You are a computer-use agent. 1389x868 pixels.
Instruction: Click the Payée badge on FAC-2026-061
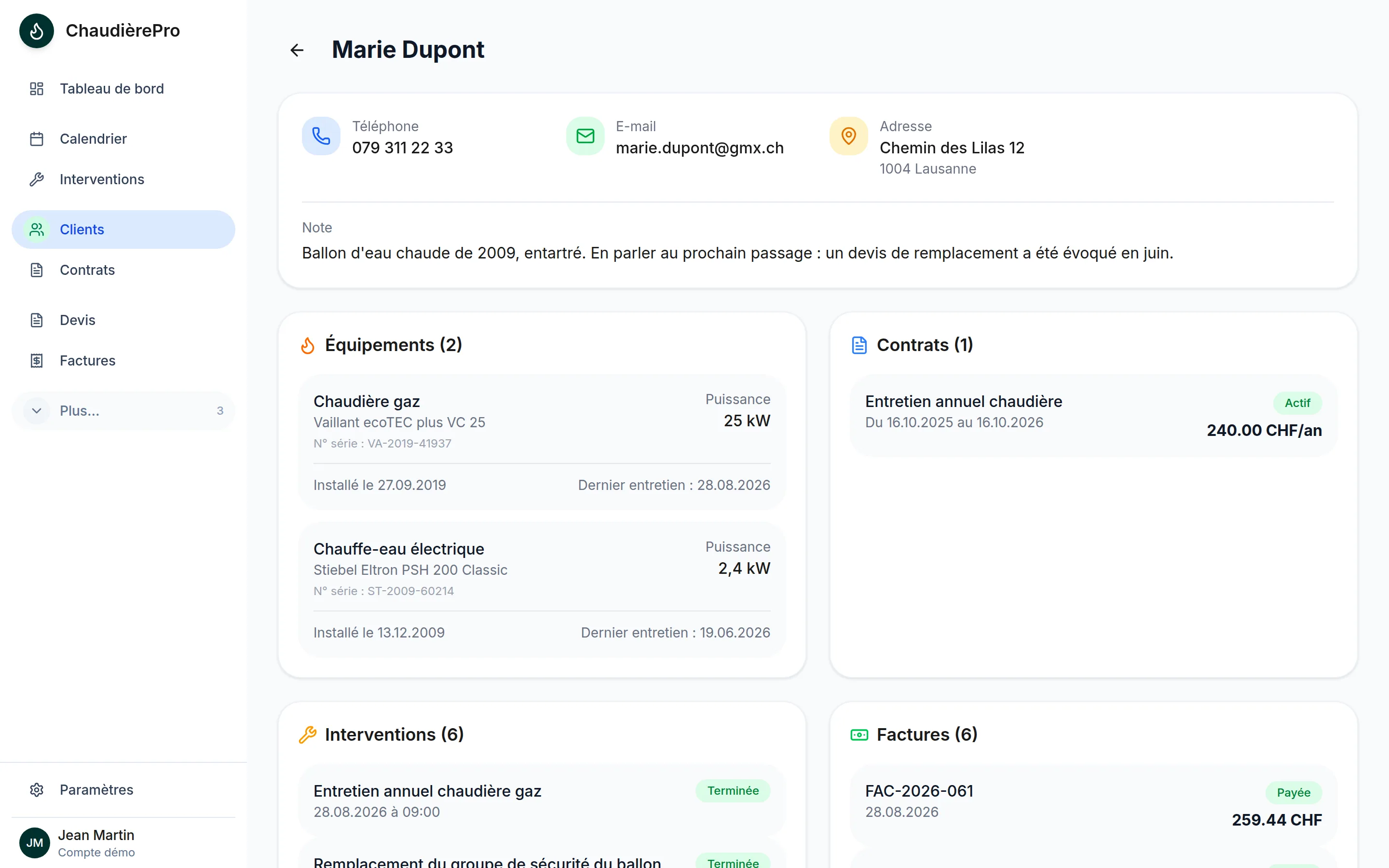click(1293, 793)
